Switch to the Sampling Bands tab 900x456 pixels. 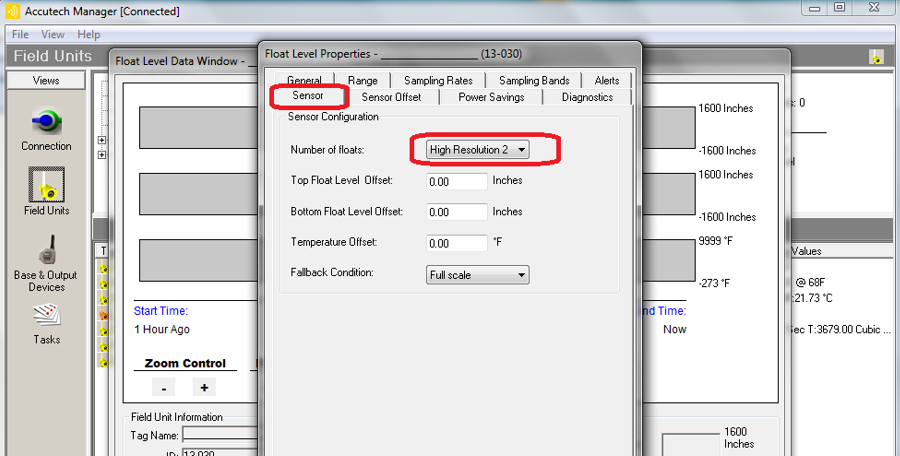(x=534, y=80)
